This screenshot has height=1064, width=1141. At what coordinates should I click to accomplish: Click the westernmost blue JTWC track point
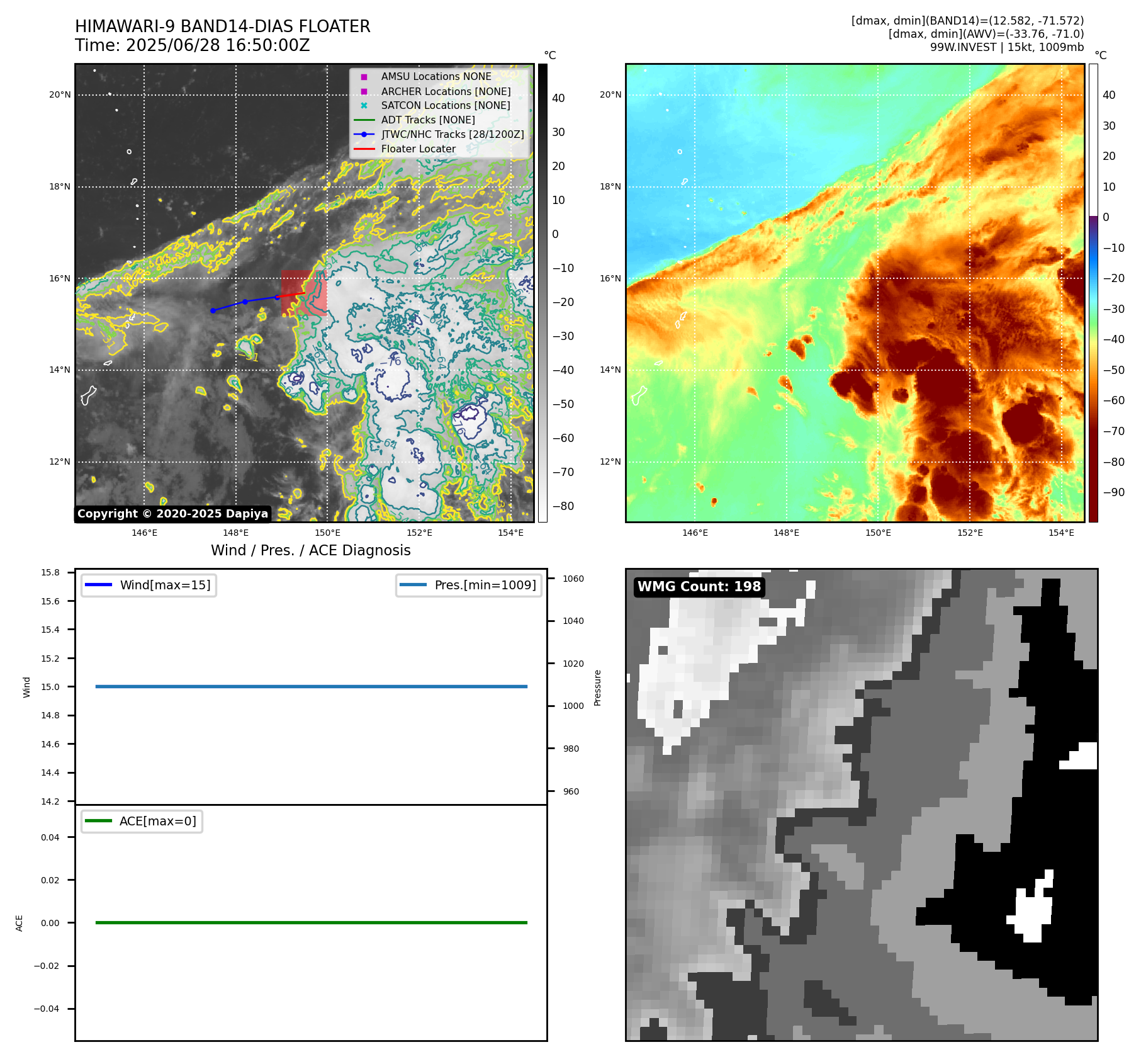(x=213, y=310)
